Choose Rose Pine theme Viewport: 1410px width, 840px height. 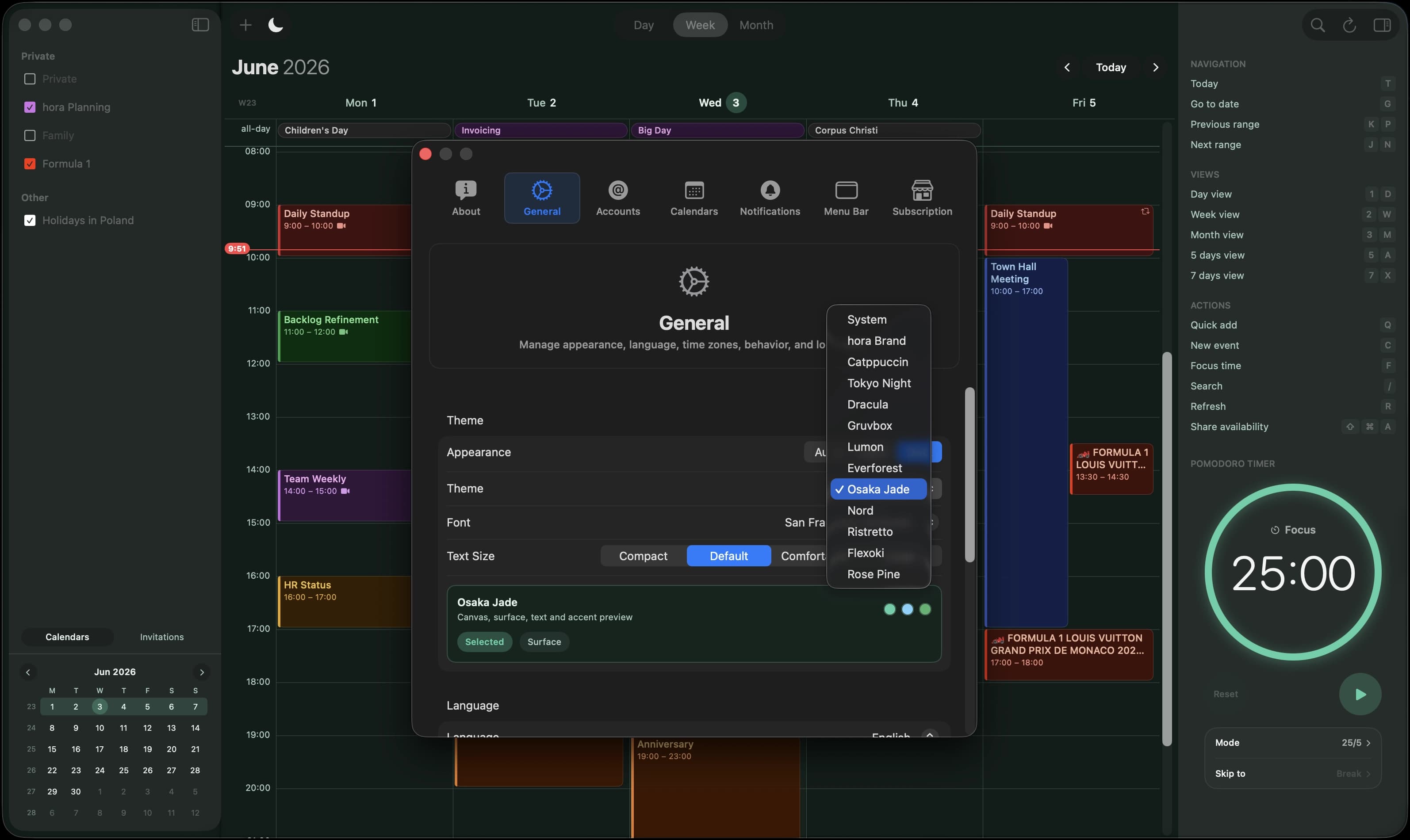[878, 575]
